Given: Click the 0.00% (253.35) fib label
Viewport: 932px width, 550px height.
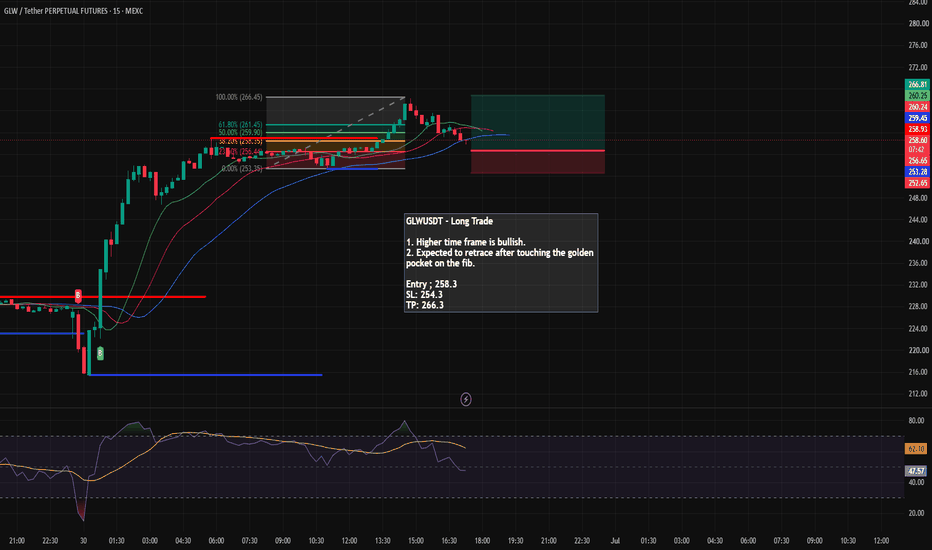Looking at the screenshot, I should click(x=241, y=169).
